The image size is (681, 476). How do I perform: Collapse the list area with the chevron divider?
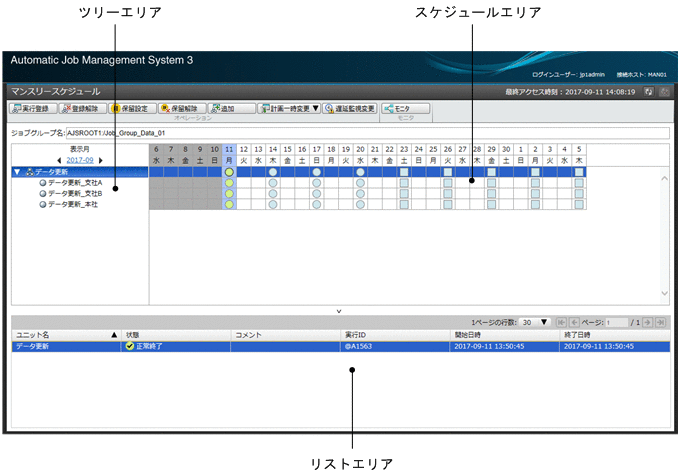click(x=339, y=311)
